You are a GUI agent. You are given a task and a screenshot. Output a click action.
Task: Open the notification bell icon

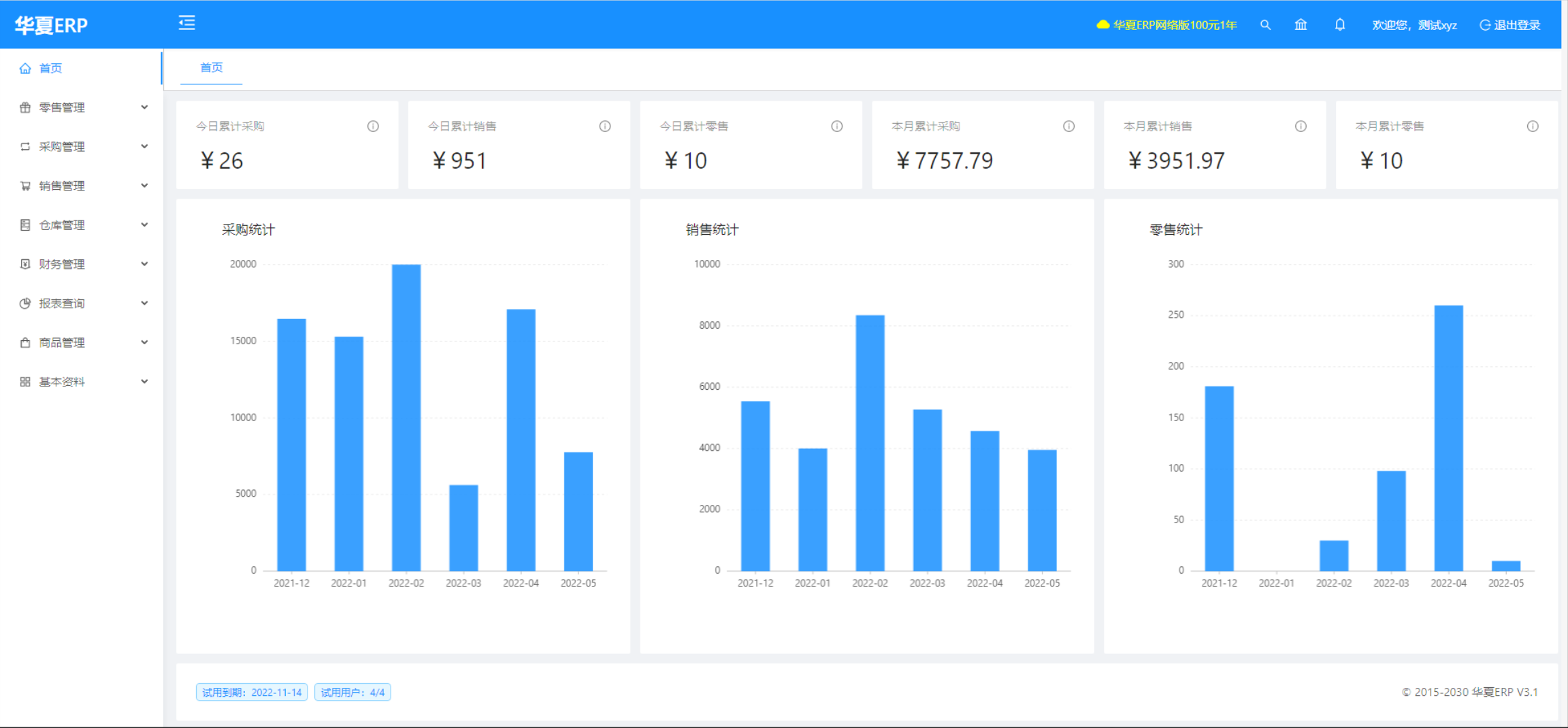pos(1339,25)
